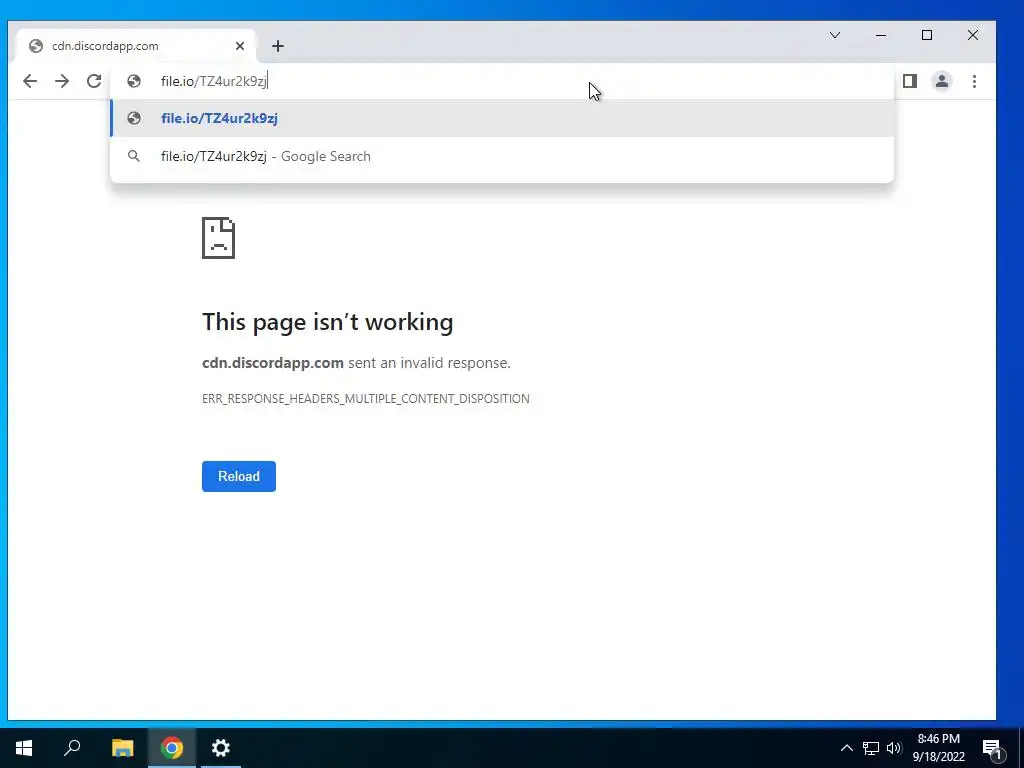The image size is (1024, 768).
Task: Minimize the Chrome window
Action: pos(881,35)
